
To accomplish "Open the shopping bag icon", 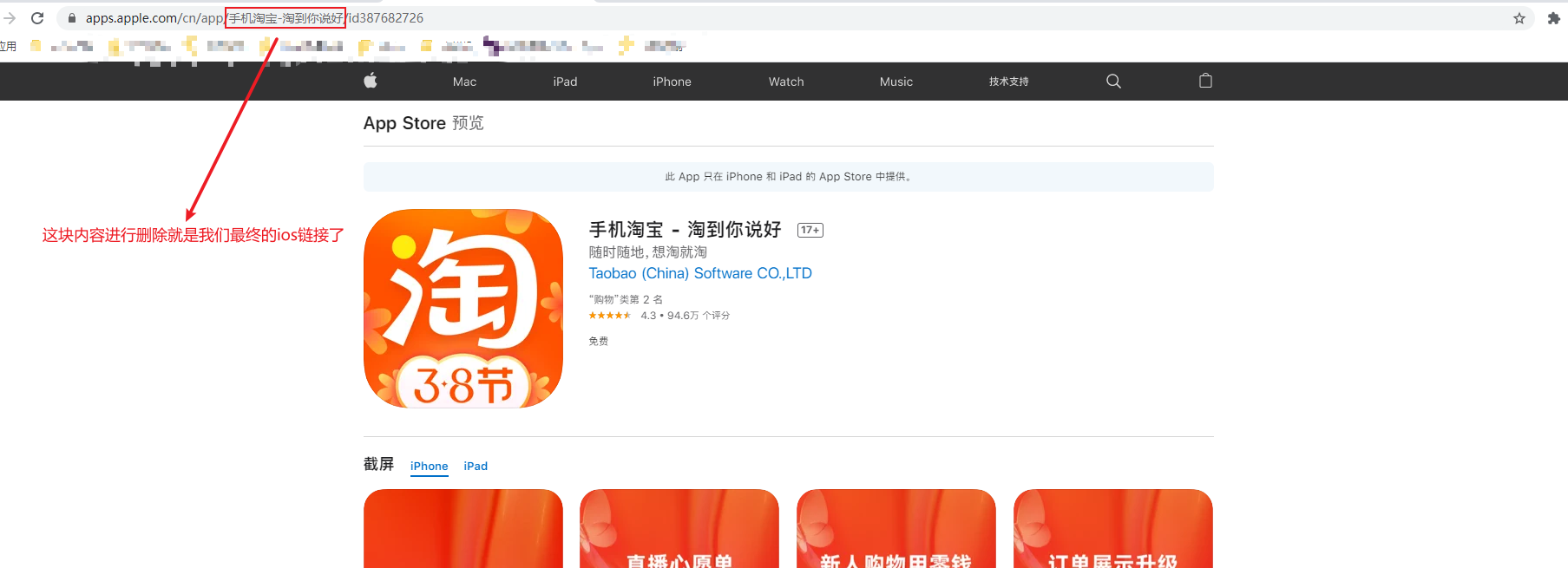I will click(1205, 81).
